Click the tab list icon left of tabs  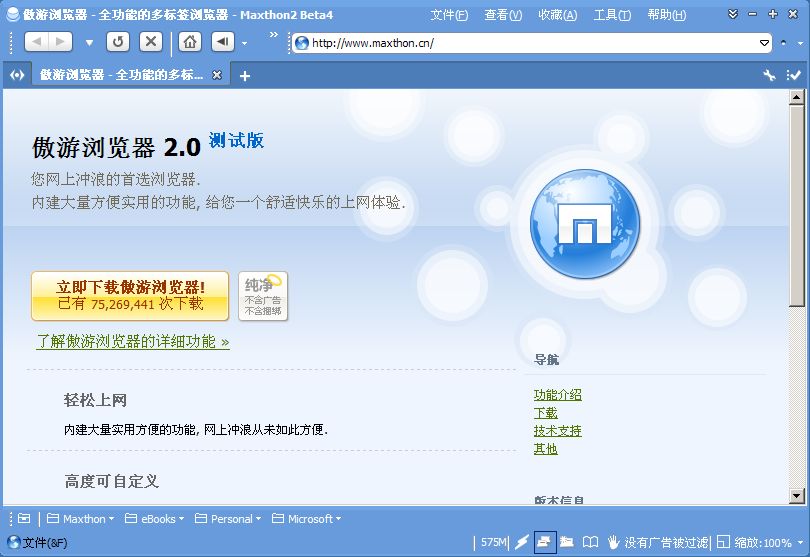pos(17,75)
